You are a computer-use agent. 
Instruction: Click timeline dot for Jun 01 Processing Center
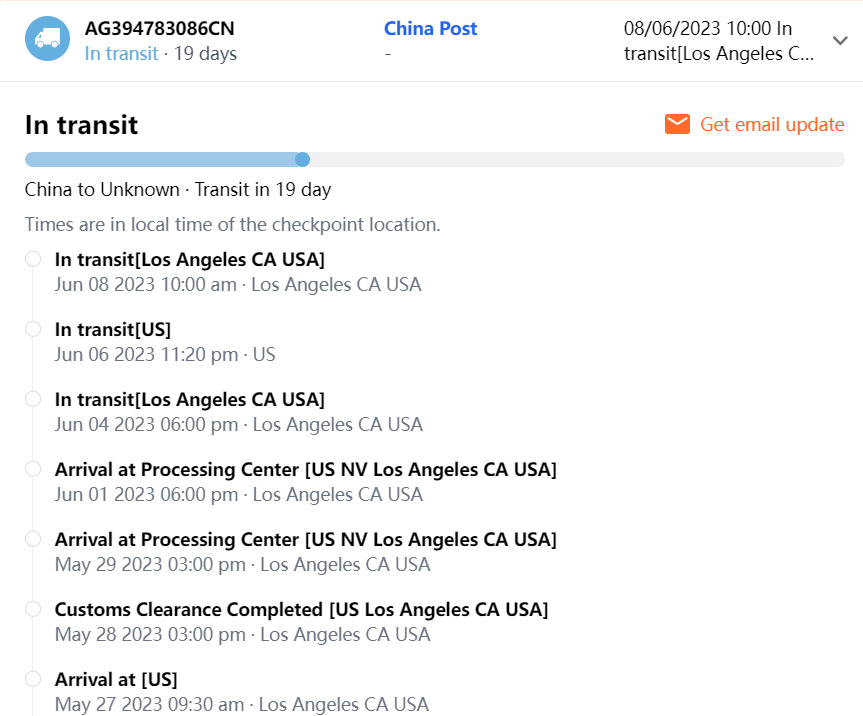33,469
